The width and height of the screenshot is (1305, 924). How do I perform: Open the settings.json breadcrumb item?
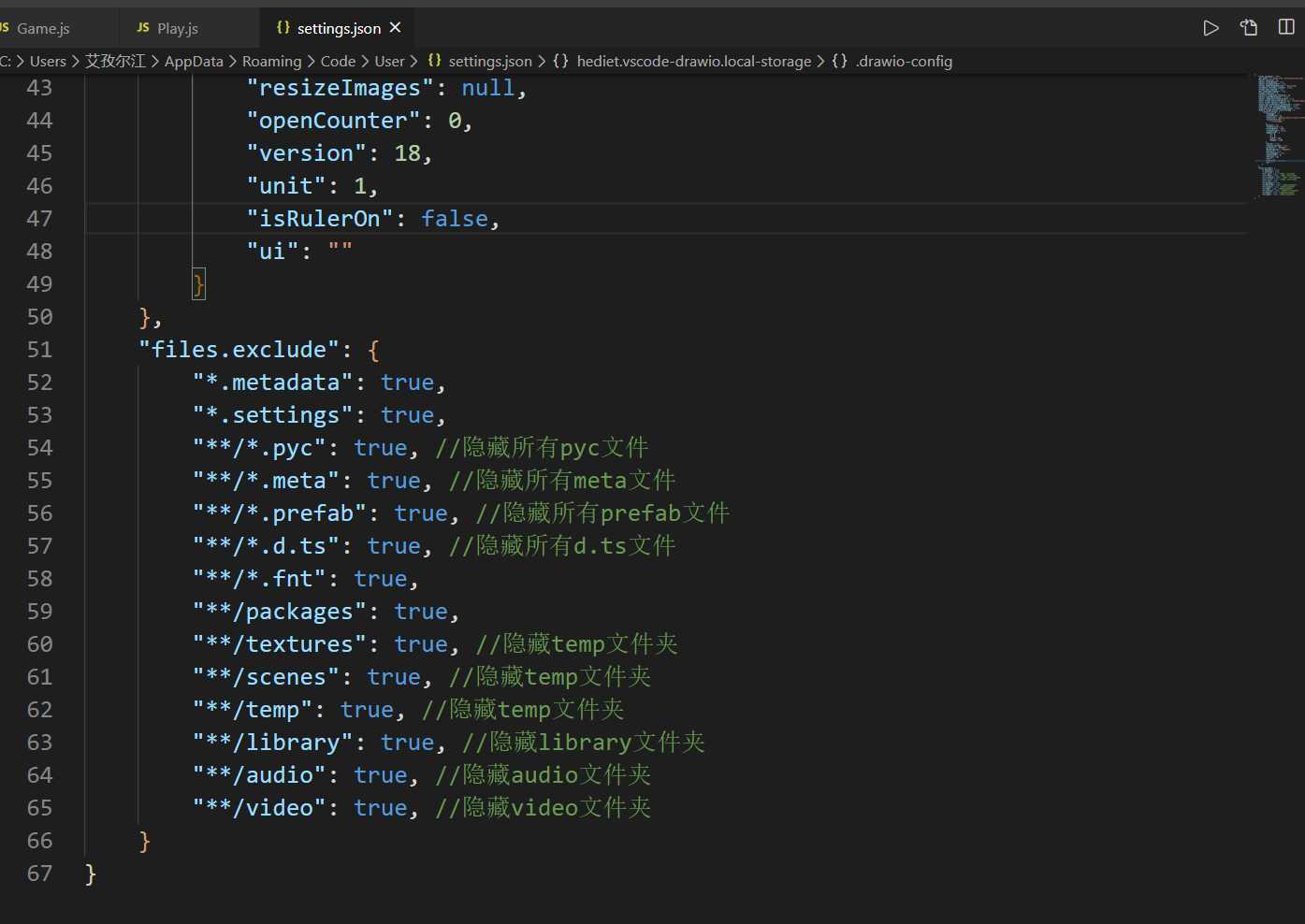pos(480,61)
